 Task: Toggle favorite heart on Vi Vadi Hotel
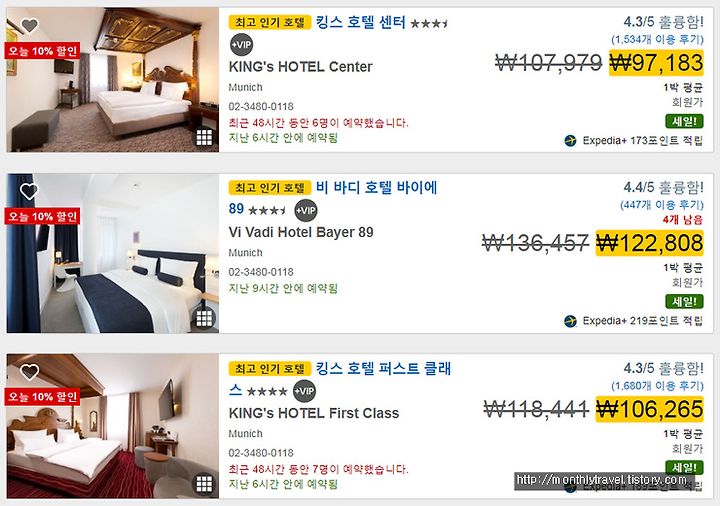[x=29, y=191]
